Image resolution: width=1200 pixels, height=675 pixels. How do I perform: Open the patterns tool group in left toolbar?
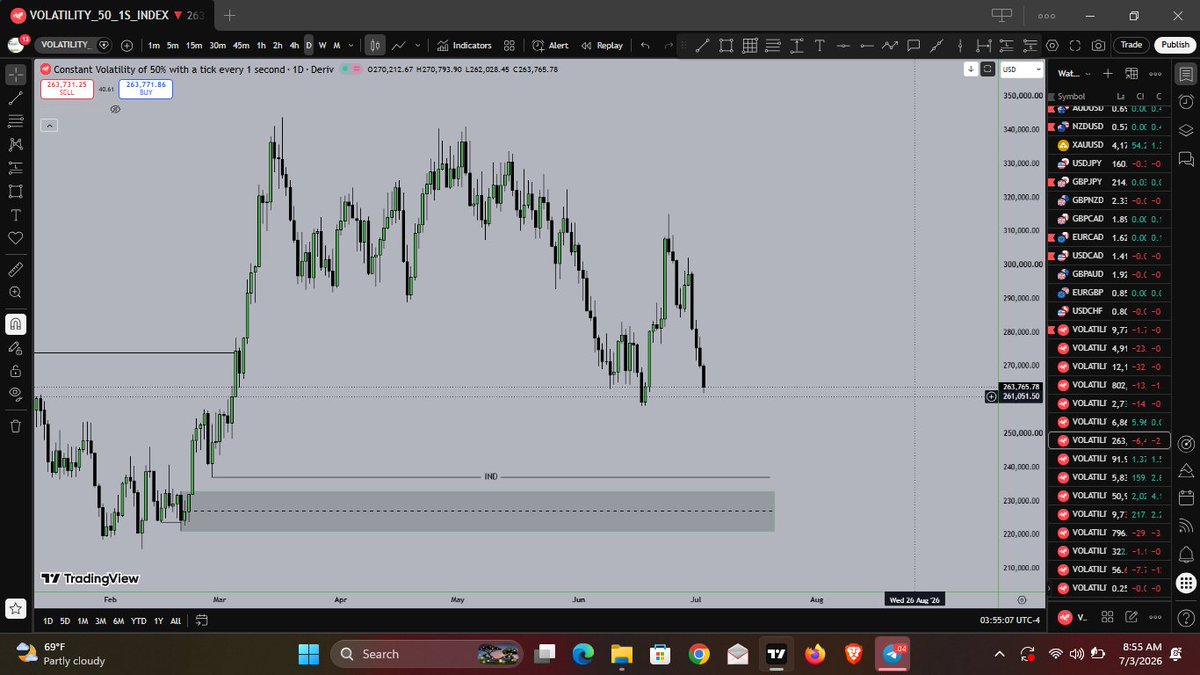coord(15,144)
